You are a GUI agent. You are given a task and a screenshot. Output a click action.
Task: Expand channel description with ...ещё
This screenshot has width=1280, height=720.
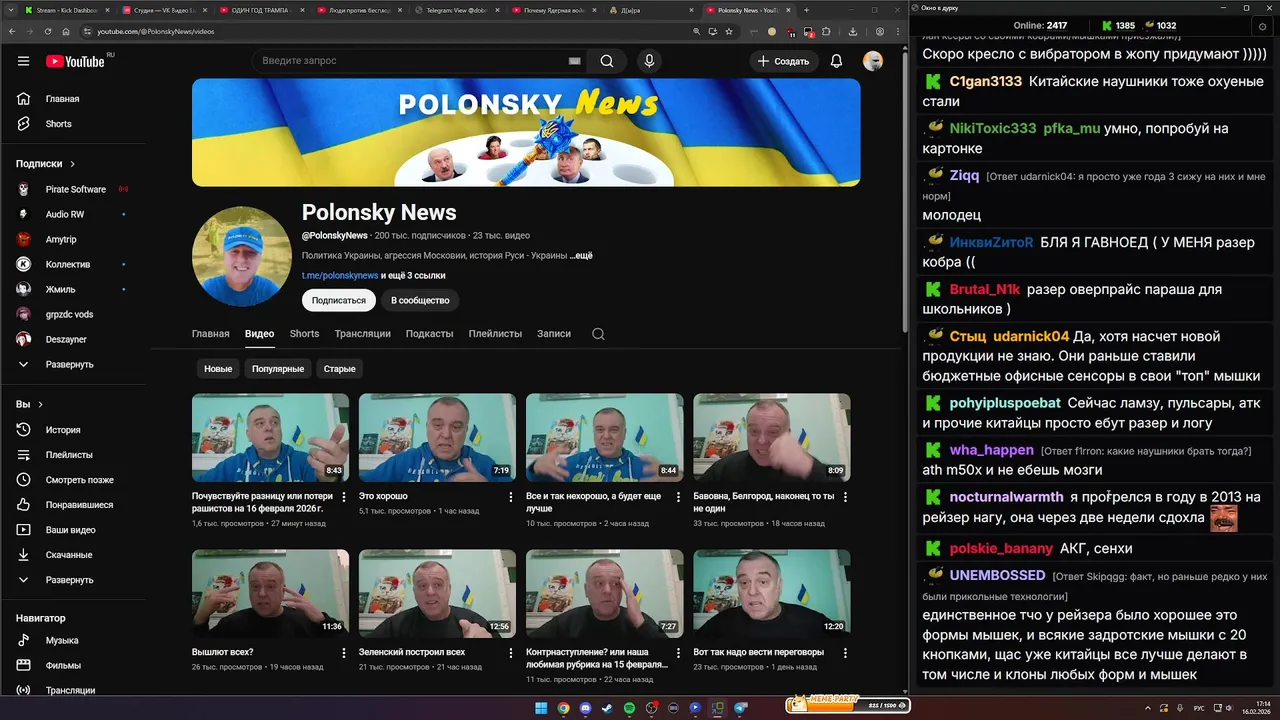581,256
